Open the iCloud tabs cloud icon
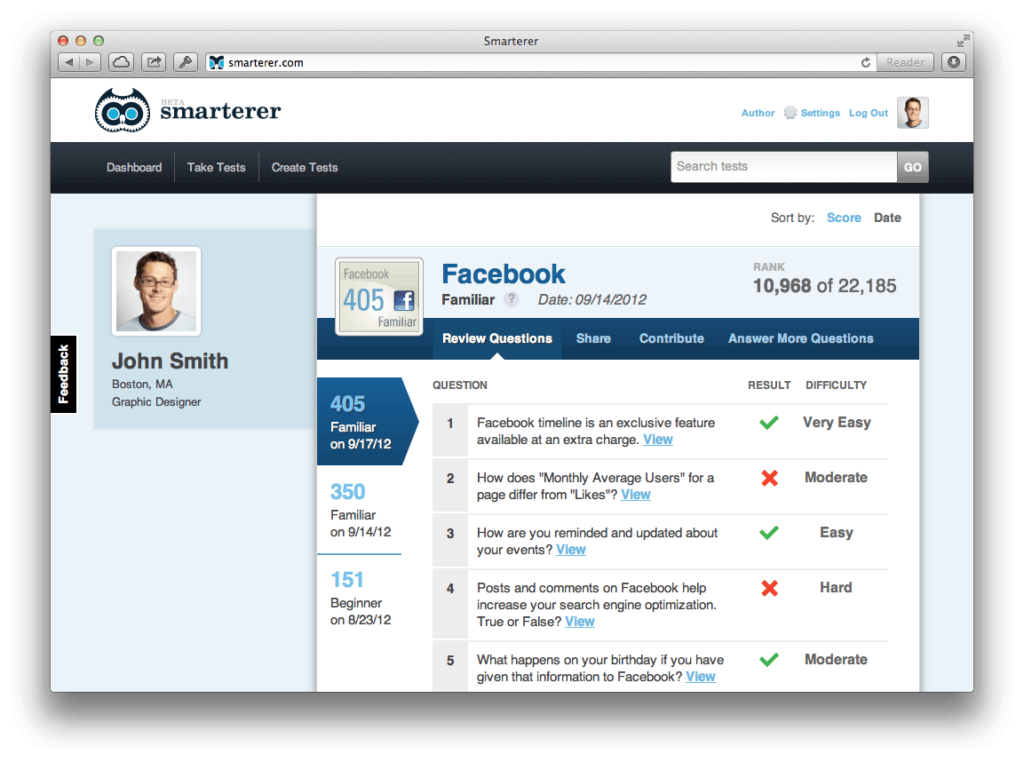Image resolution: width=1024 pixels, height=762 pixels. 121,62
